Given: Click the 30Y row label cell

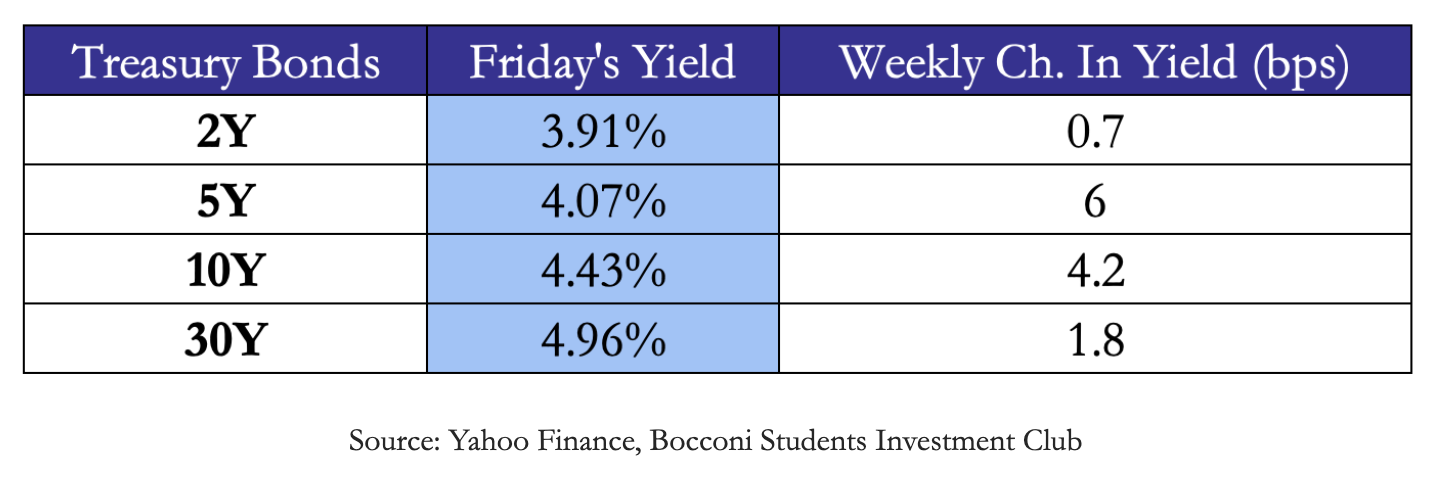Looking at the screenshot, I should coord(226,340).
